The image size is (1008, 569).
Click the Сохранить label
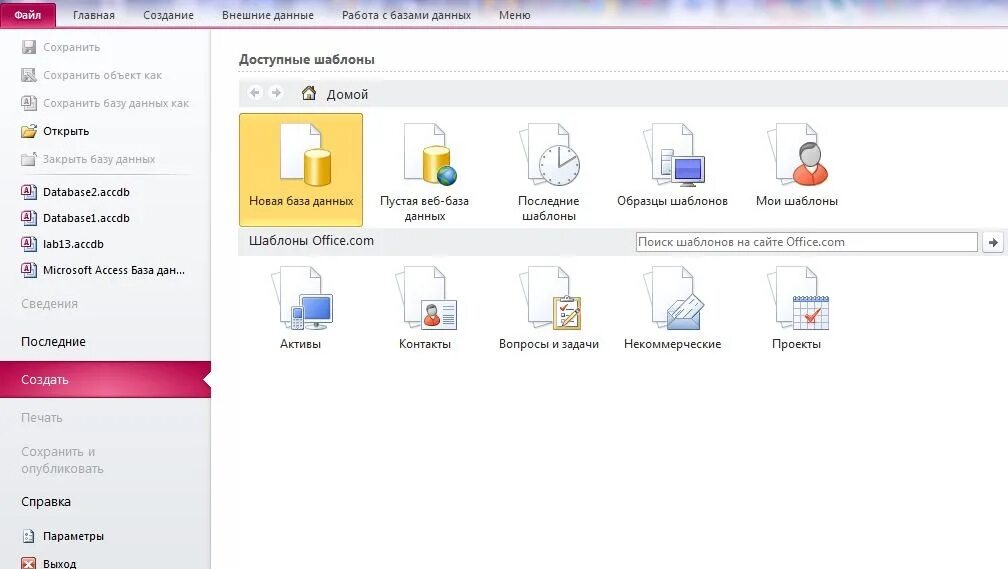[71, 47]
